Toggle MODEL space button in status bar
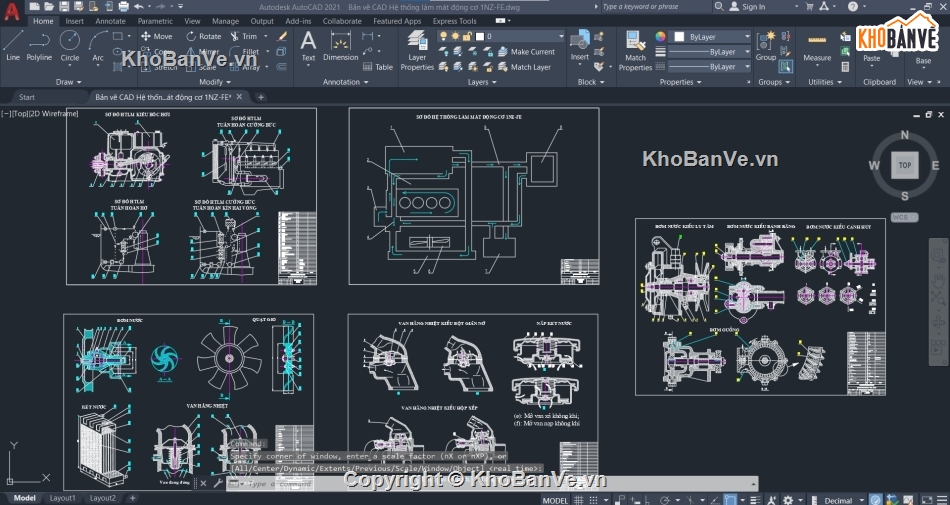The width and height of the screenshot is (950, 505). (x=554, y=500)
